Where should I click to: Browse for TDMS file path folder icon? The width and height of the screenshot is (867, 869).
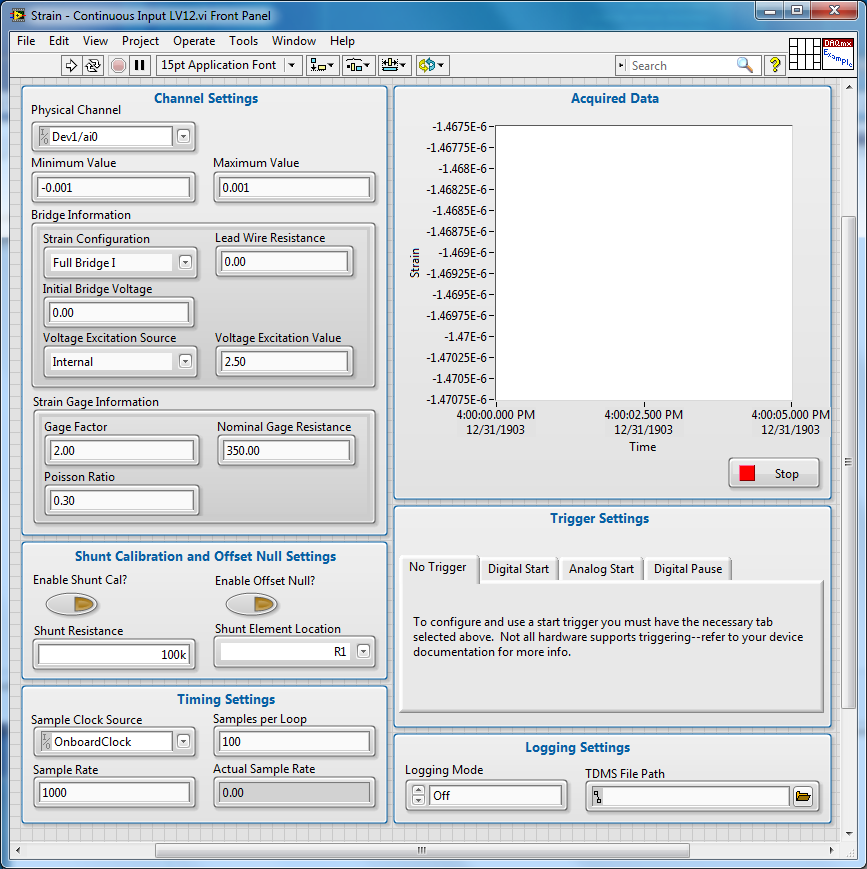(x=802, y=797)
